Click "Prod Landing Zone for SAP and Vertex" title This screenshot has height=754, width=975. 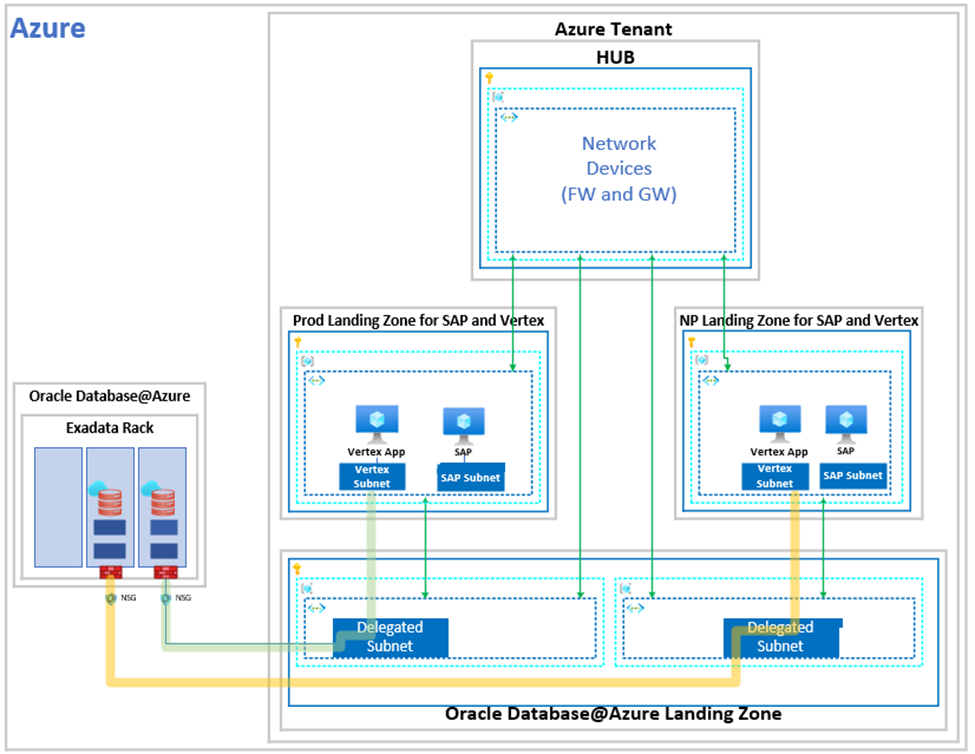(x=418, y=320)
